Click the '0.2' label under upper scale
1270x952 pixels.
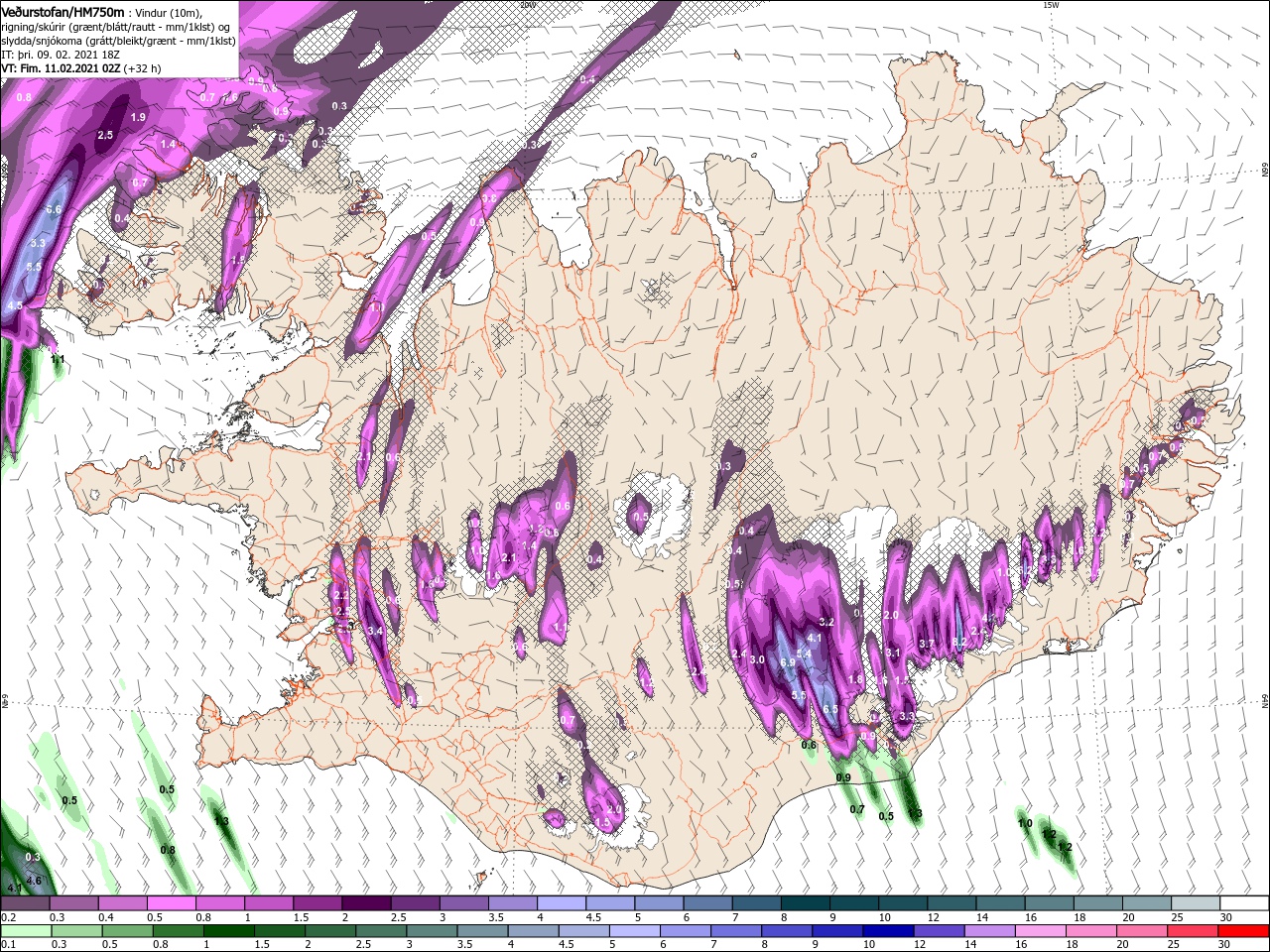point(8,917)
